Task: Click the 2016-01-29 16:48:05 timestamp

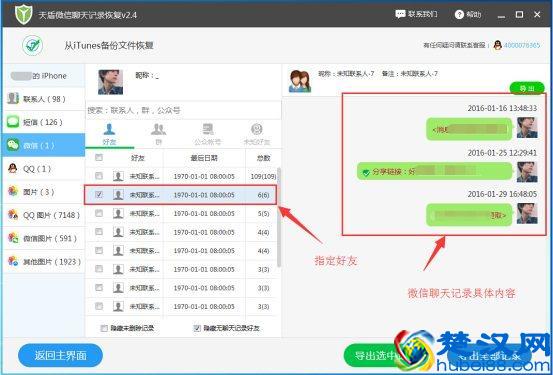Action: pyautogui.click(x=502, y=194)
